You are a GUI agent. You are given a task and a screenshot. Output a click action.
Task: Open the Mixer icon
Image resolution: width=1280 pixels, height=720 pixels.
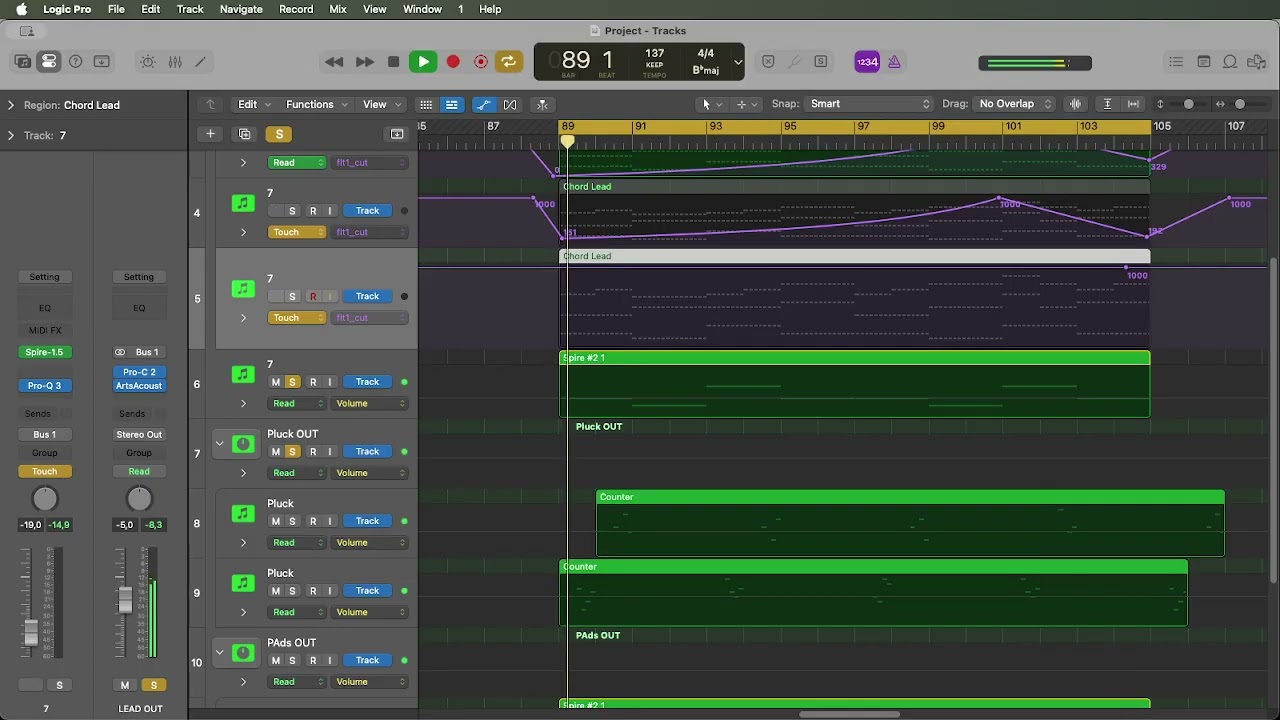coord(175,62)
